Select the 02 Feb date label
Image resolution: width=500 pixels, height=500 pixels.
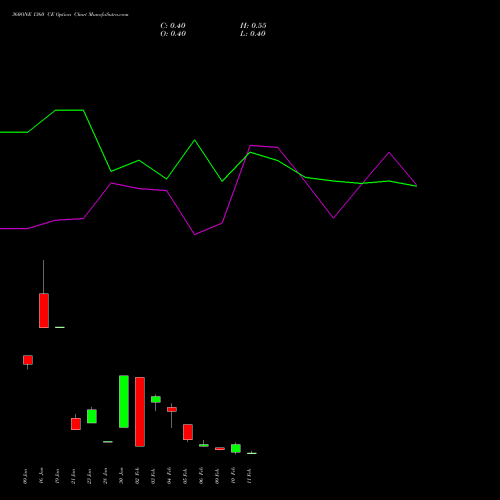[x=138, y=476]
